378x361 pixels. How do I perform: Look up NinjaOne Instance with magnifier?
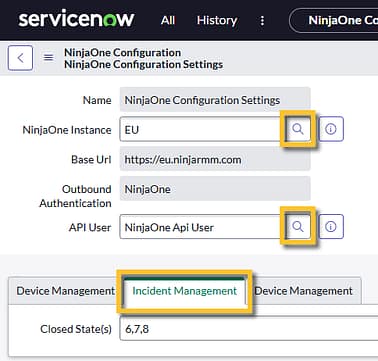(x=298, y=129)
